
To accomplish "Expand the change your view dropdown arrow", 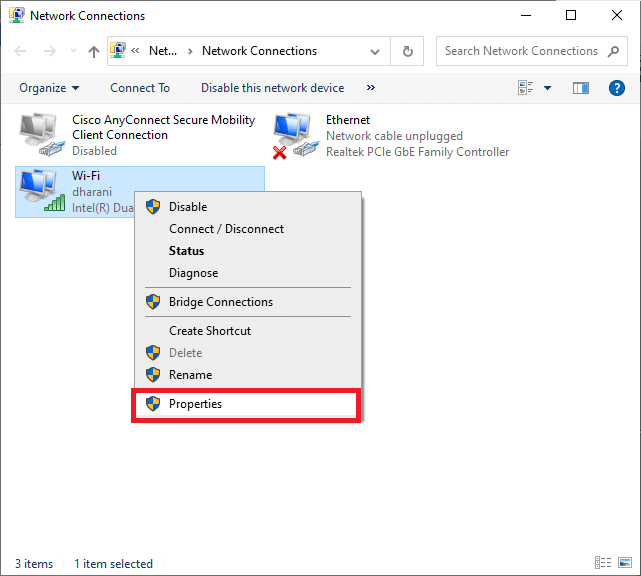I will [547, 88].
